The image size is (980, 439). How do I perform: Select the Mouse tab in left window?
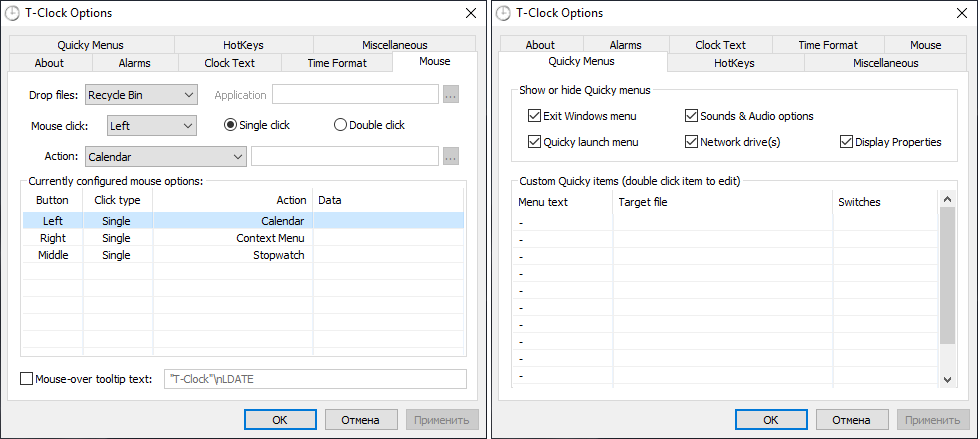434,61
